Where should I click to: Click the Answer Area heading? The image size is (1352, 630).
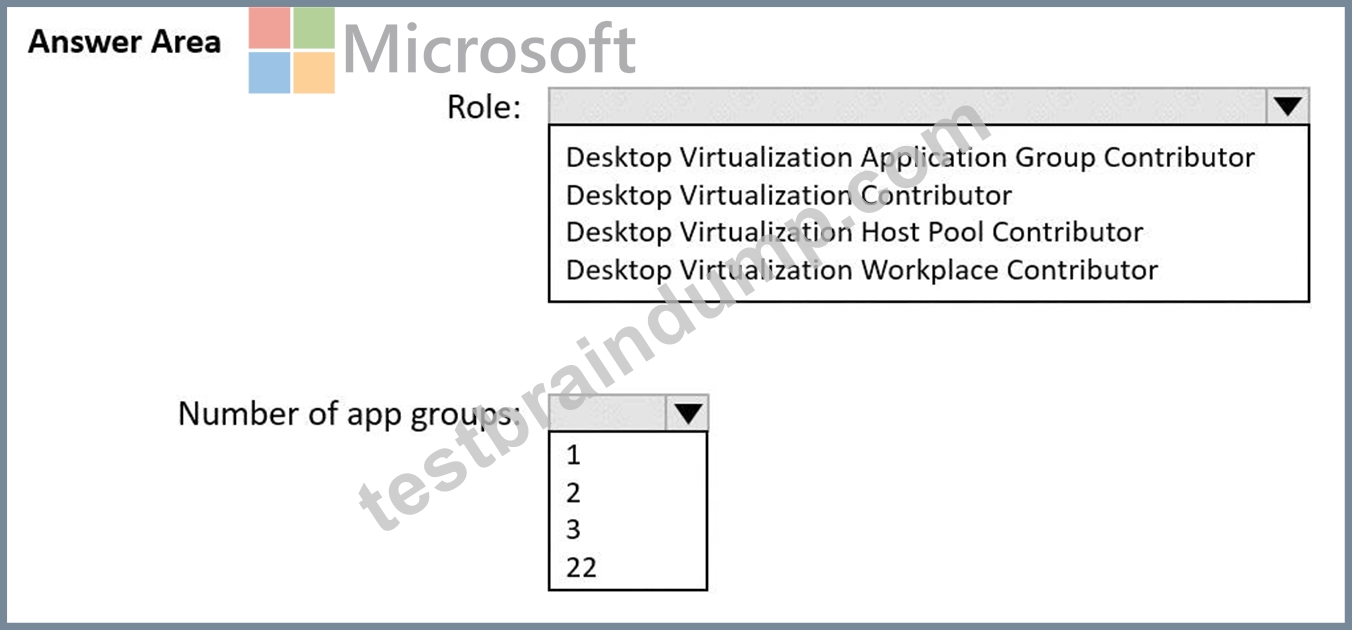[x=125, y=42]
